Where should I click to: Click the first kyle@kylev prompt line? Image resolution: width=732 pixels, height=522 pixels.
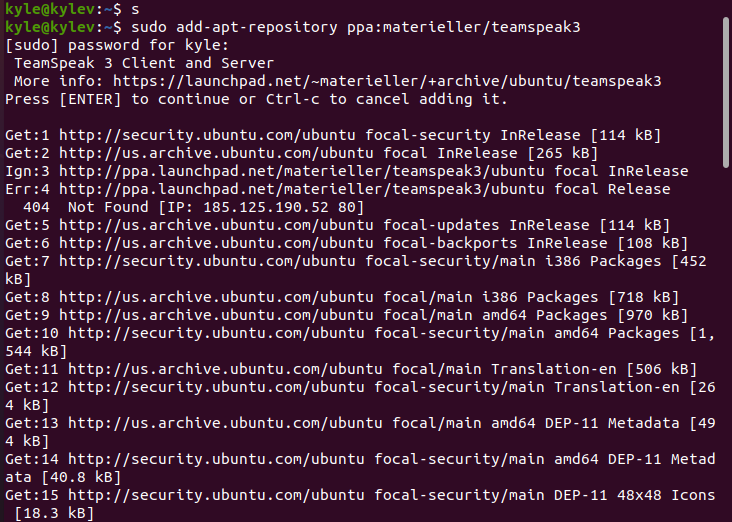72,9
